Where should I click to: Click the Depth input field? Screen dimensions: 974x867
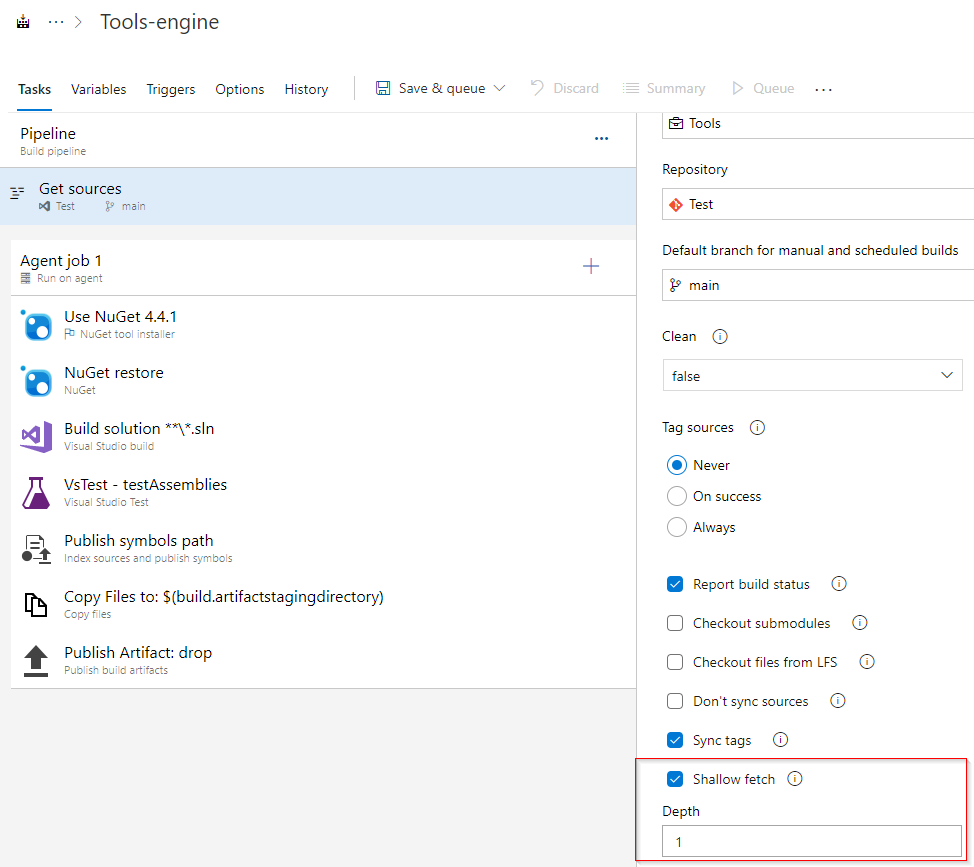[812, 842]
